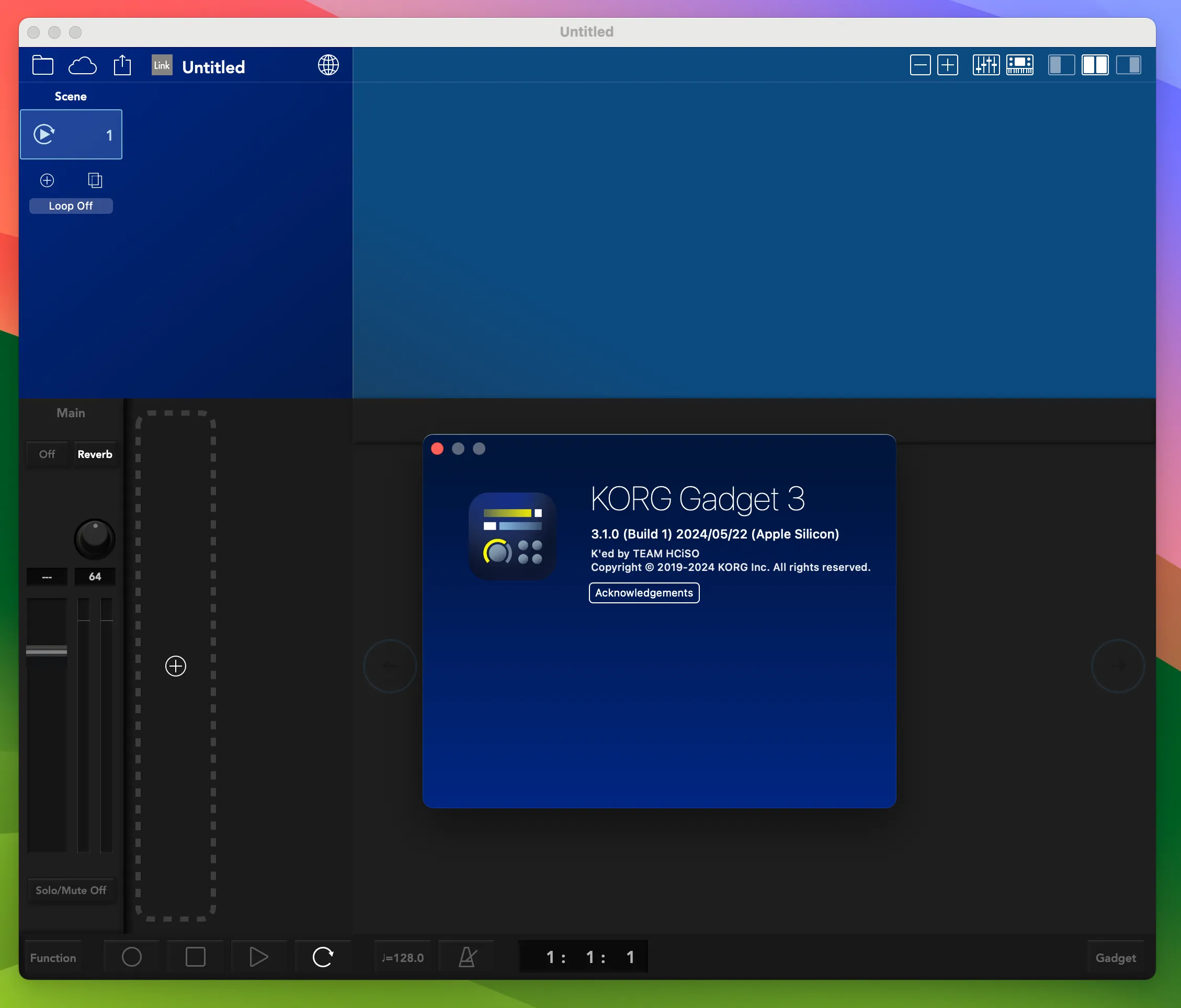The width and height of the screenshot is (1181, 1008).
Task: Click the zoom in plus icon
Action: point(947,65)
